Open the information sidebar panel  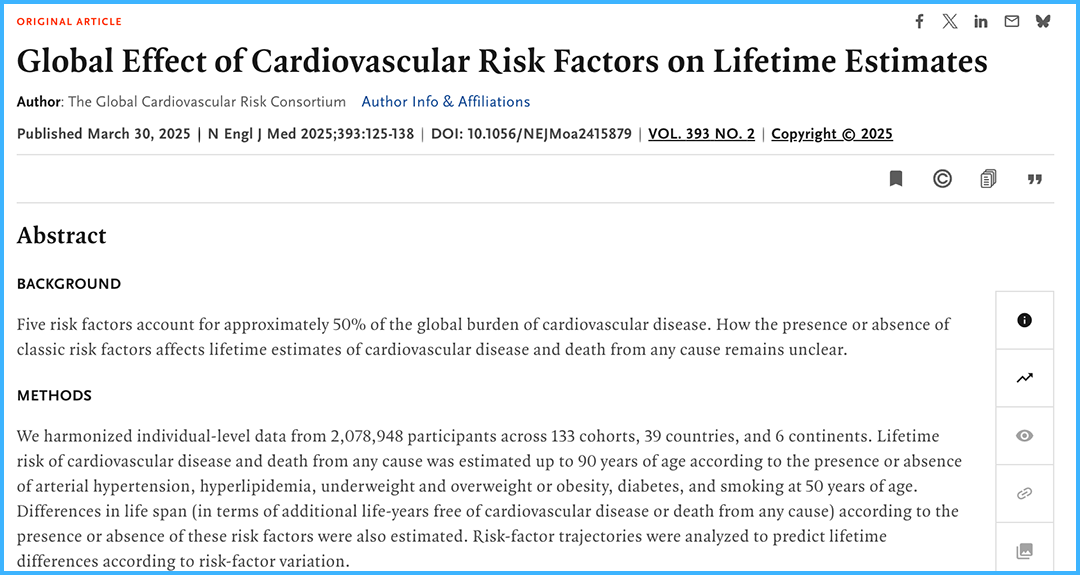point(1024,321)
